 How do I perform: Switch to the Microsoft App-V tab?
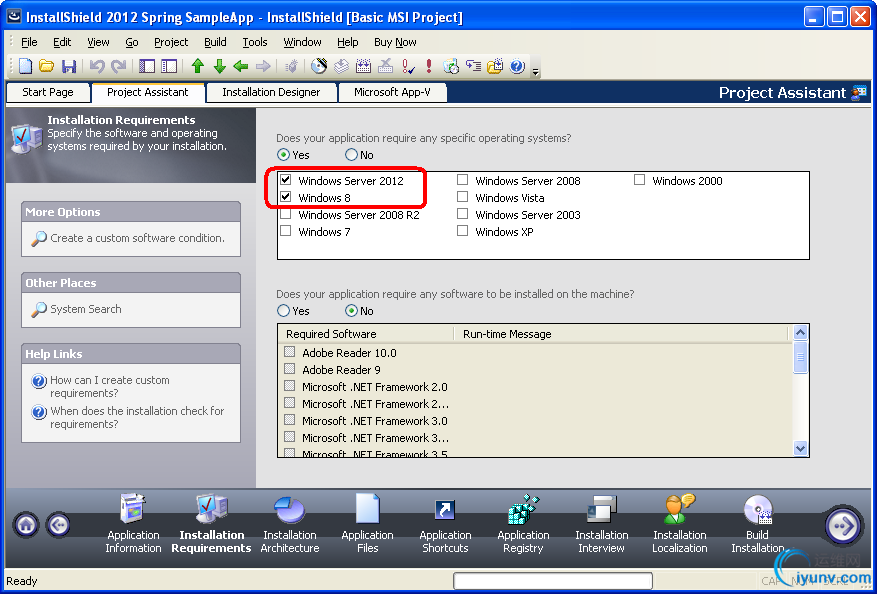click(392, 92)
